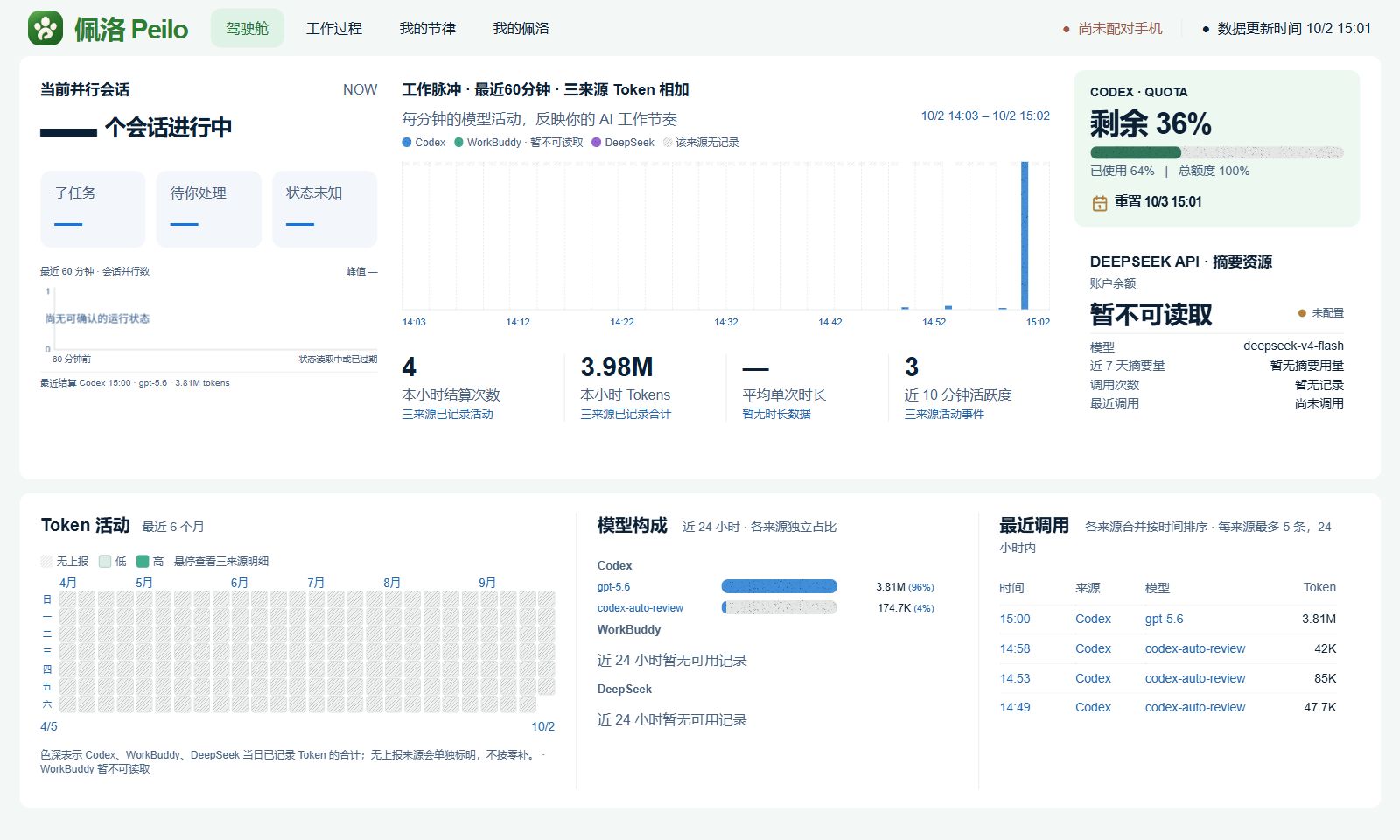Click the 数据更新时间 10/2 15:01 indicator
Viewport: 1400px width, 840px height.
tap(1287, 29)
